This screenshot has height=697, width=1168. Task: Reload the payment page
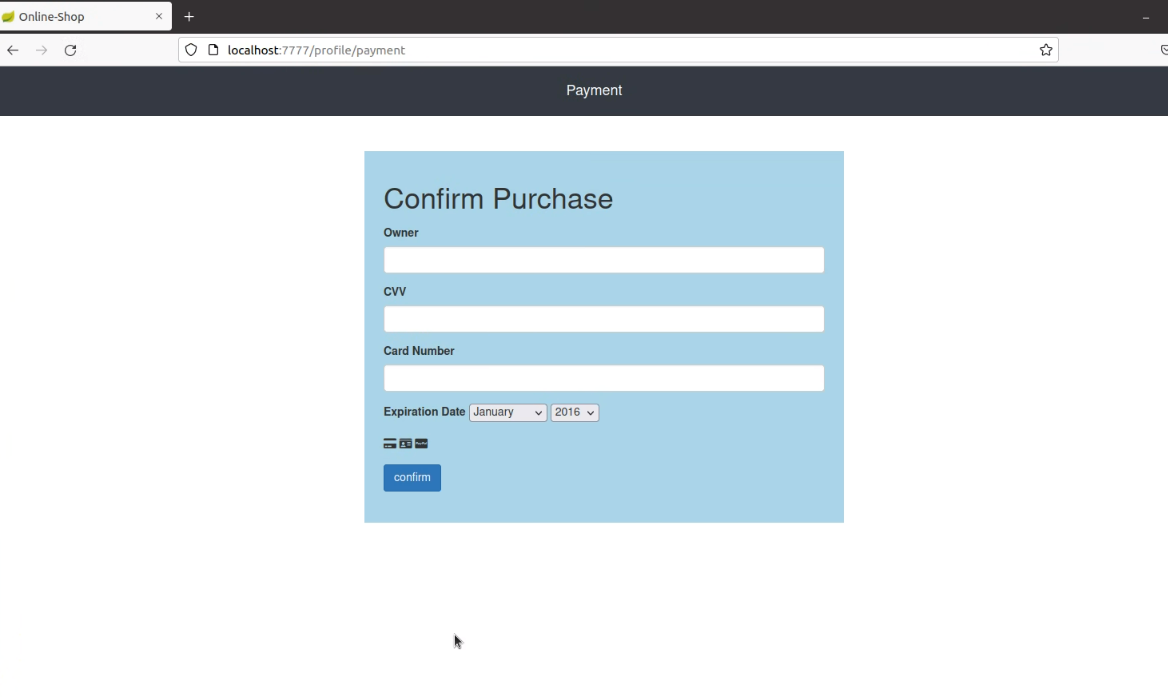(x=71, y=50)
